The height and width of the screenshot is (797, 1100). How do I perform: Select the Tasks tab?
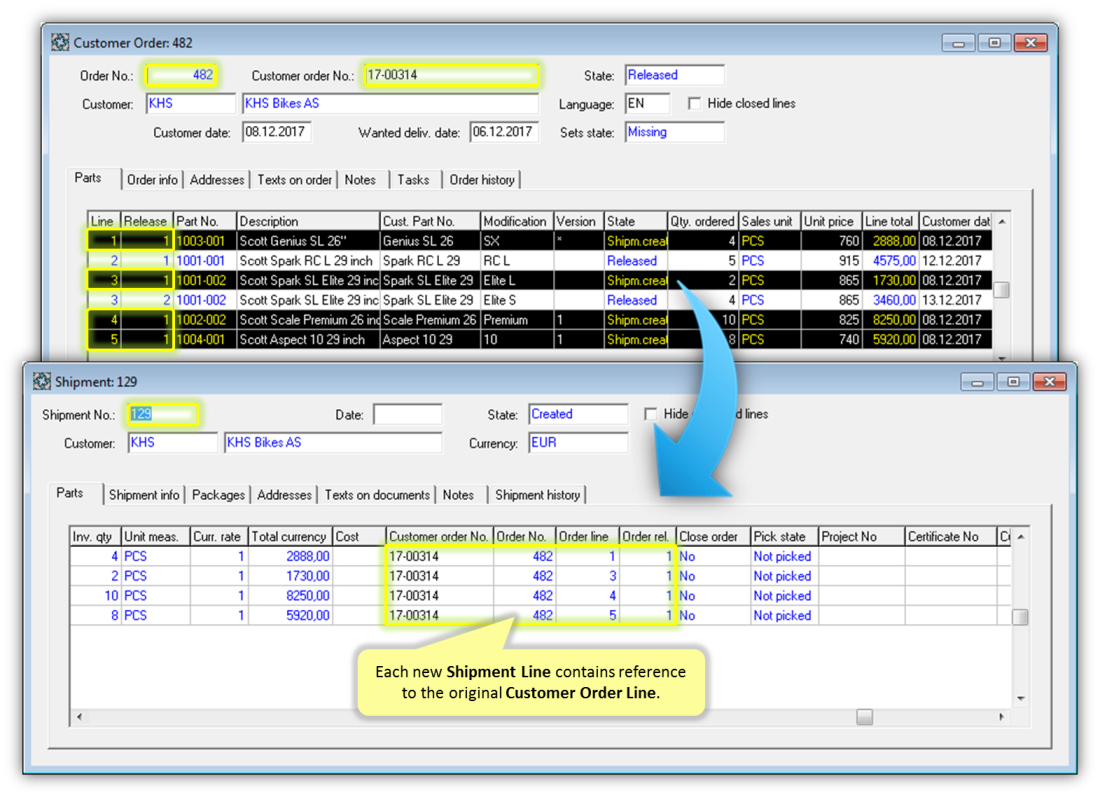(413, 180)
